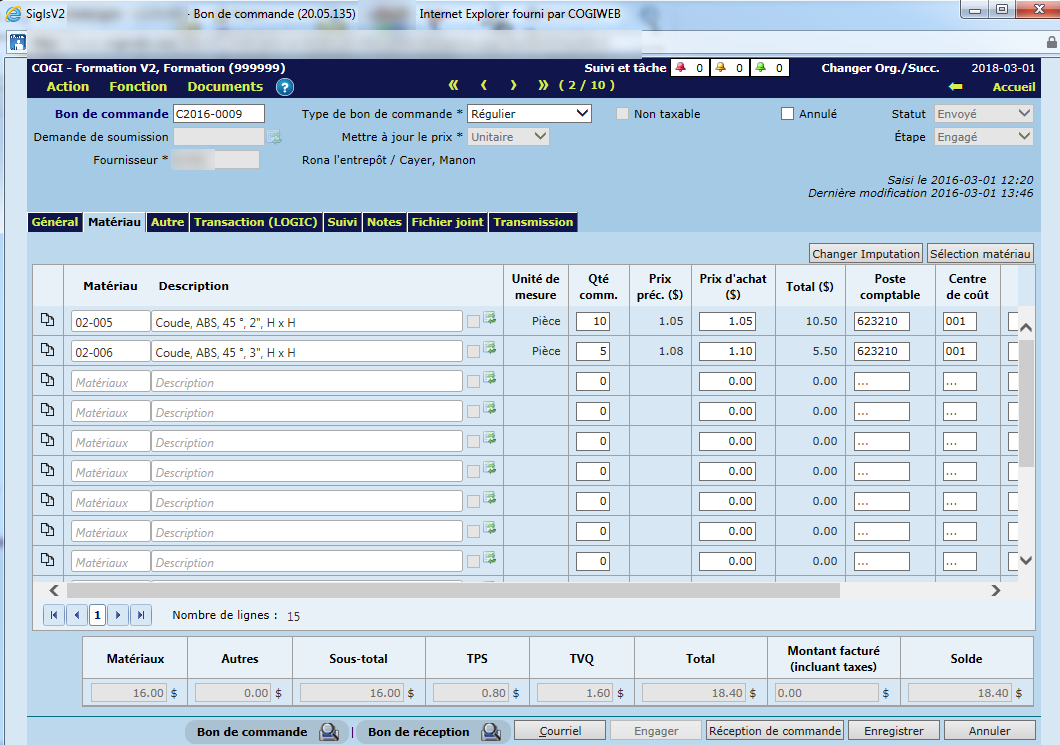
Task: Click the copy line icon for material 02-005
Action: click(x=47, y=321)
